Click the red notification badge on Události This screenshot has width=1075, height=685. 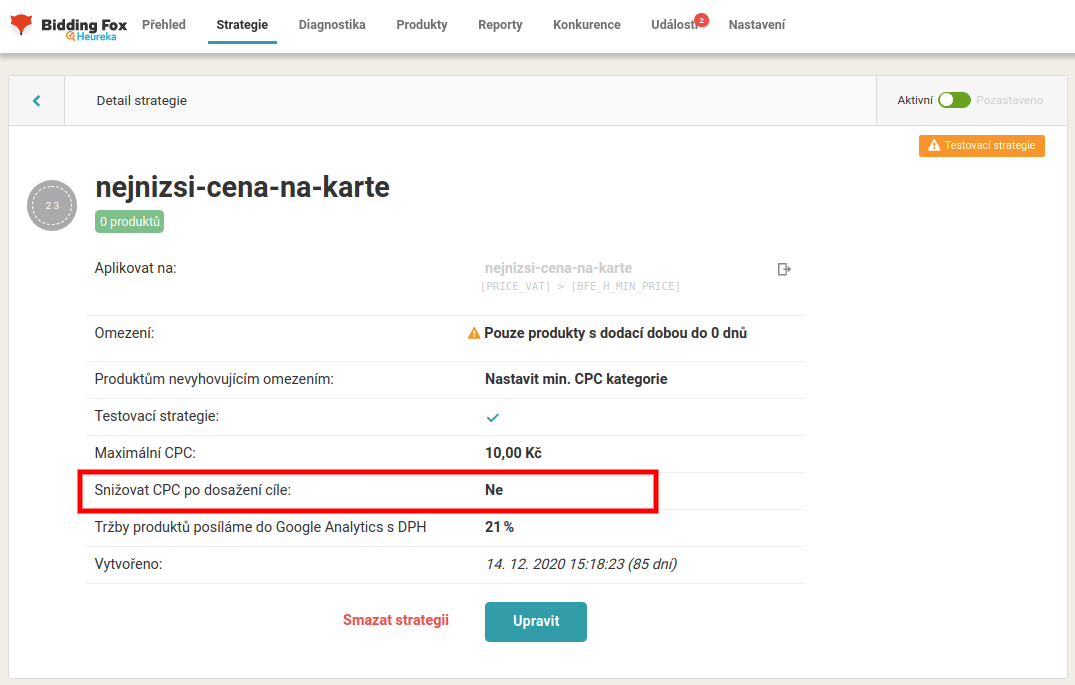coord(701,20)
